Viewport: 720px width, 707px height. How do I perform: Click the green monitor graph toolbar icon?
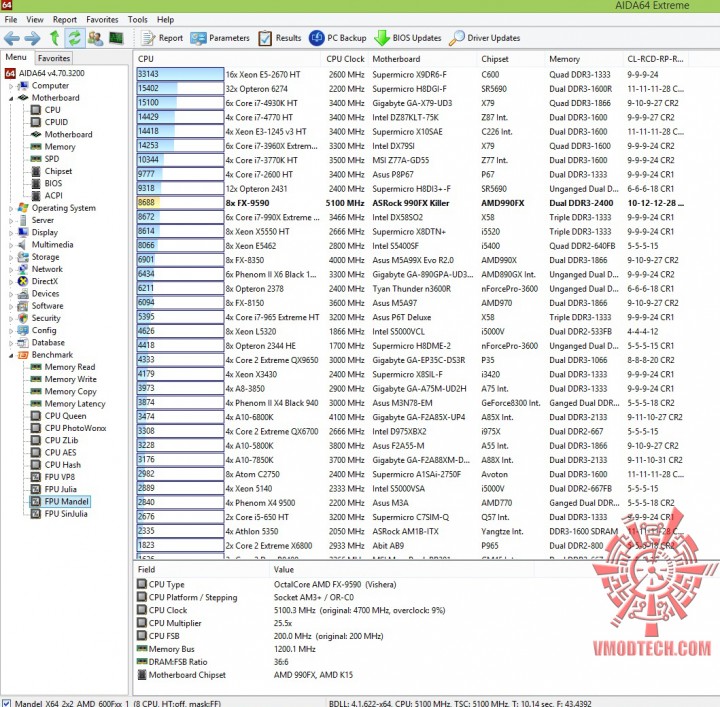[116, 38]
